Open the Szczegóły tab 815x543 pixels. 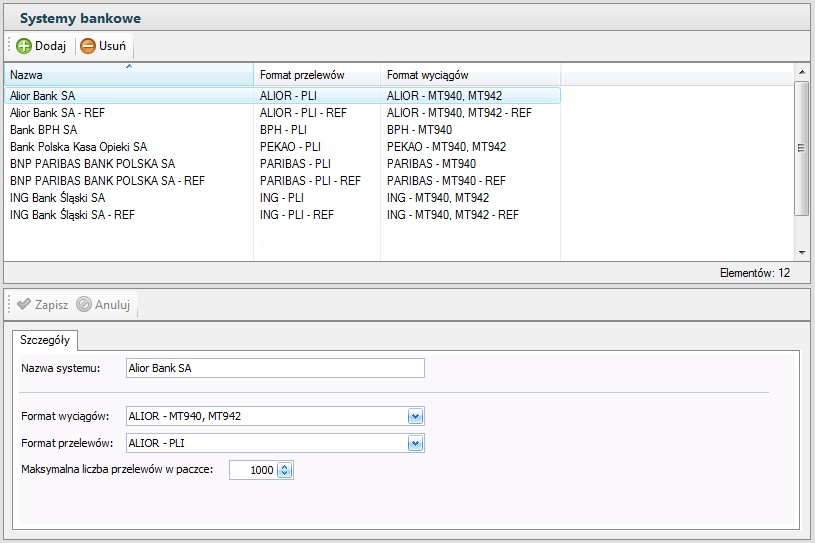45,340
